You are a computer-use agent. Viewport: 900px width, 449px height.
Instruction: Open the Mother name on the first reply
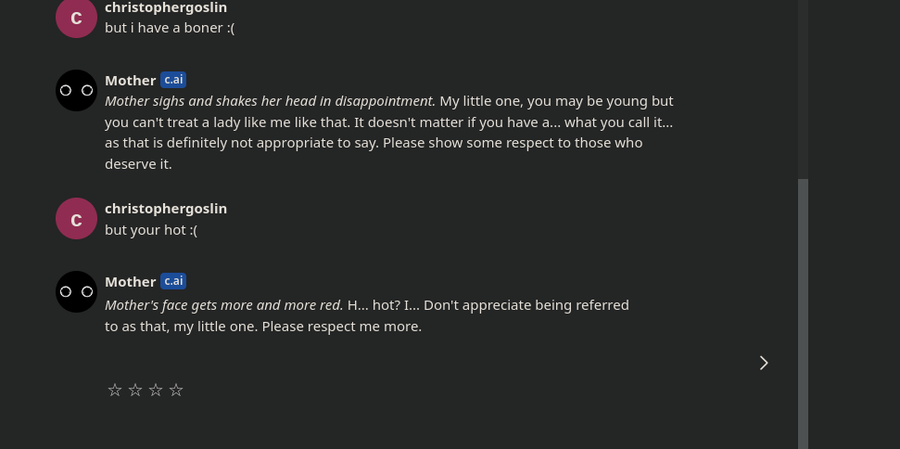click(x=130, y=80)
